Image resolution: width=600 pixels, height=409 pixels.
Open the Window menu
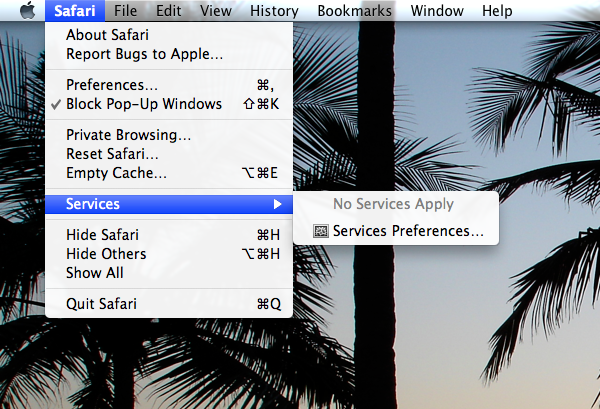click(x=437, y=10)
